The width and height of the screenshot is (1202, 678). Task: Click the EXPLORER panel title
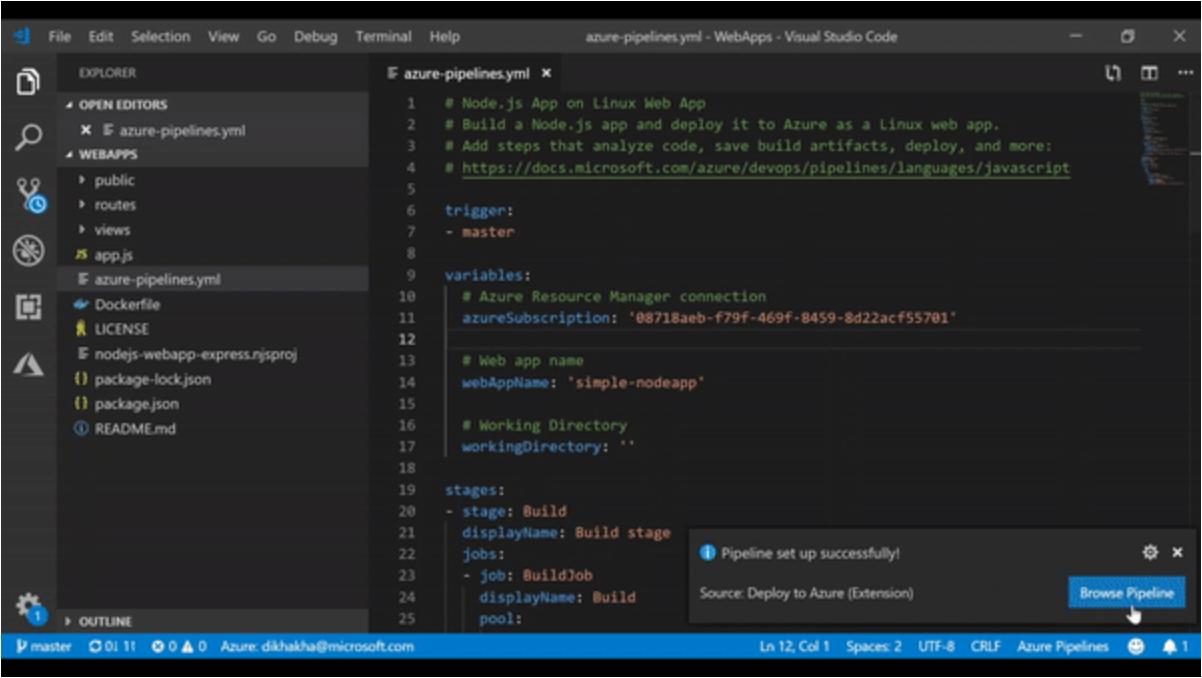tap(107, 73)
